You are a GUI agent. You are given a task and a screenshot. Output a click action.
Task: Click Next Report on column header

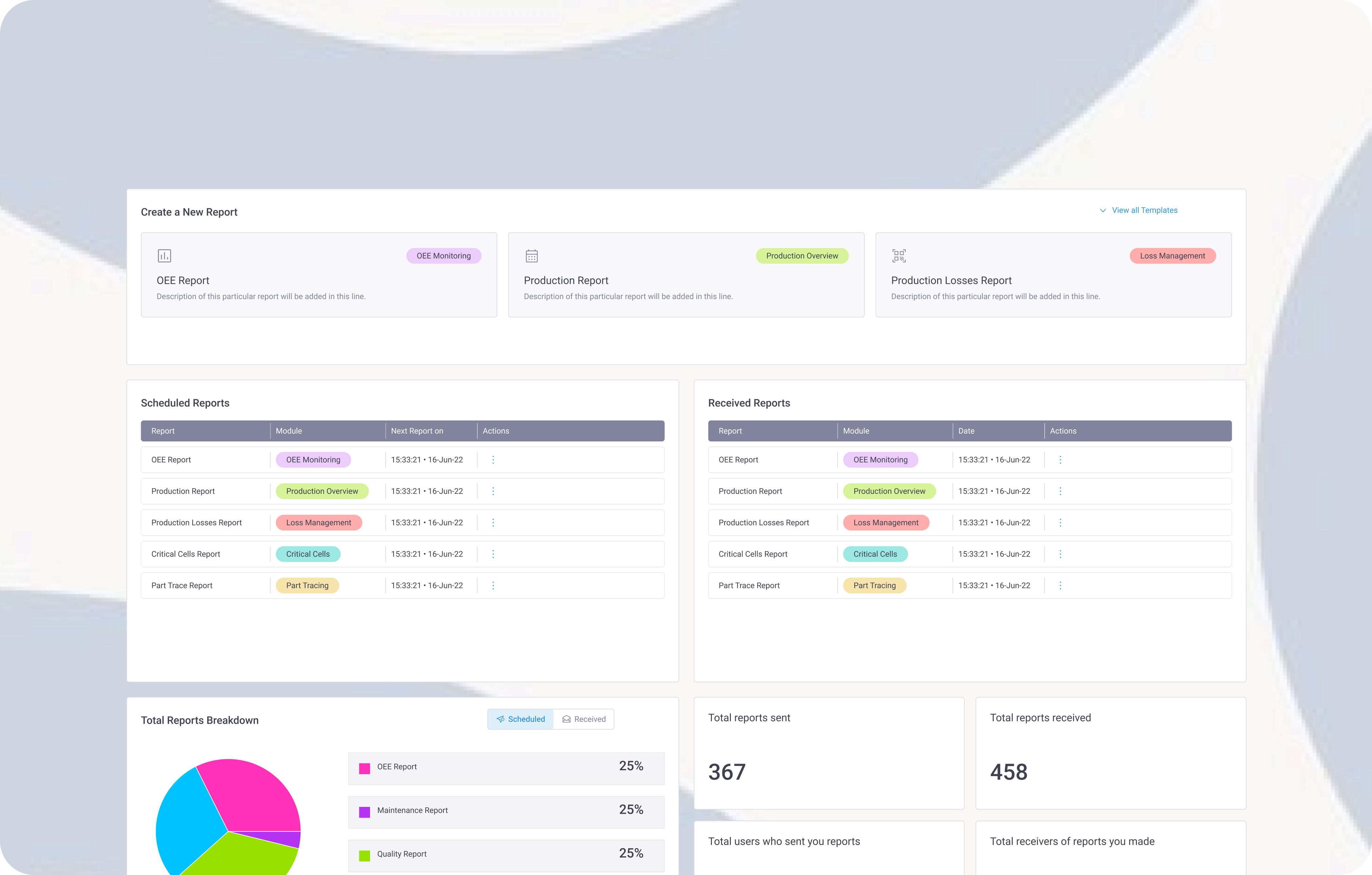[417, 431]
